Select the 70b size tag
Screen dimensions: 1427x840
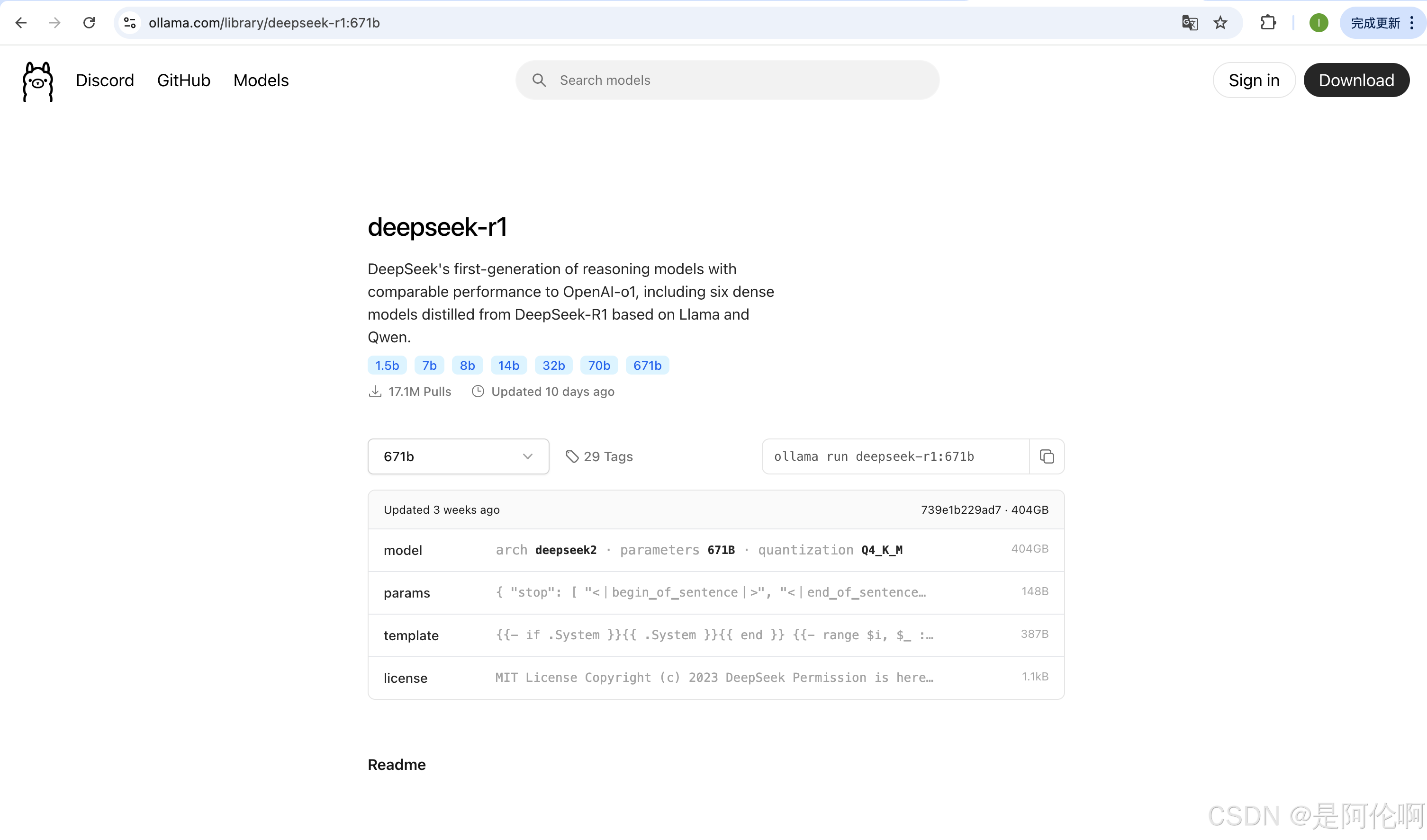click(x=598, y=366)
